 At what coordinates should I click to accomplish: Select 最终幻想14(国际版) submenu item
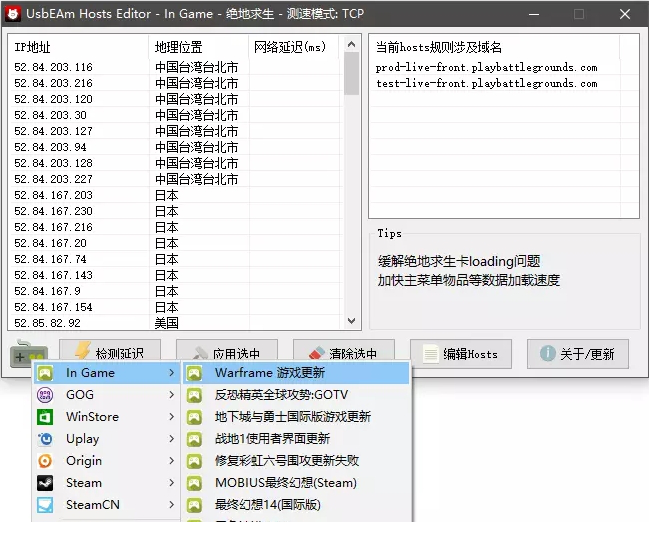(x=296, y=505)
